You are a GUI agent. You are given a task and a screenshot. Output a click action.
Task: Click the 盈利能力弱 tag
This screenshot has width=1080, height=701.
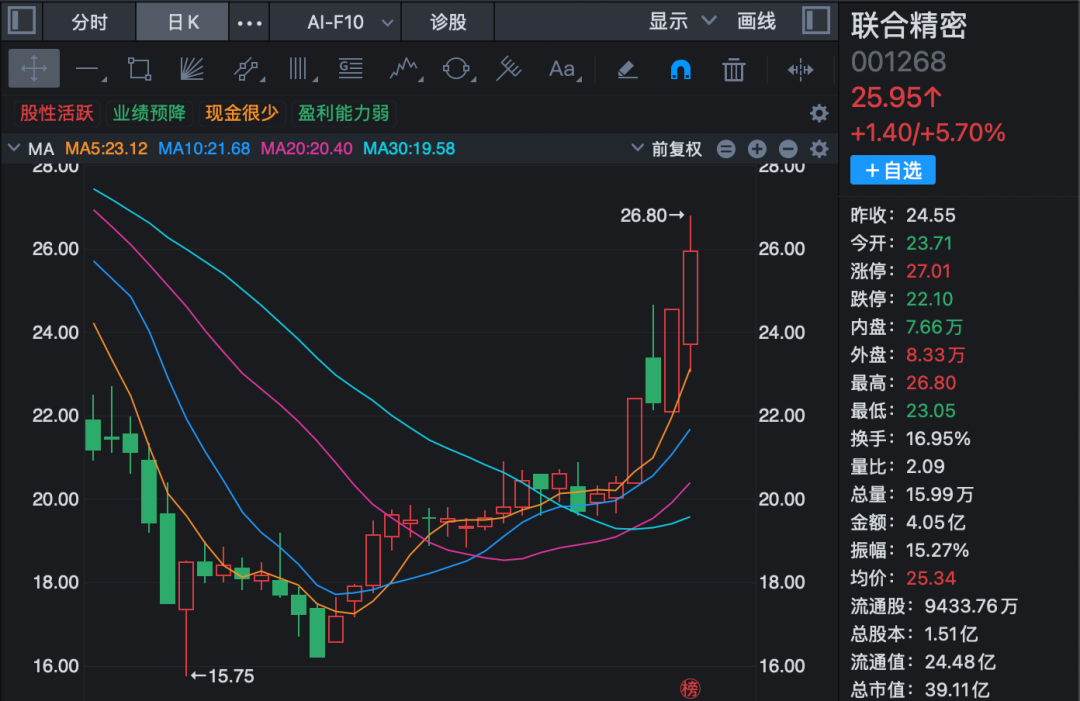[343, 113]
